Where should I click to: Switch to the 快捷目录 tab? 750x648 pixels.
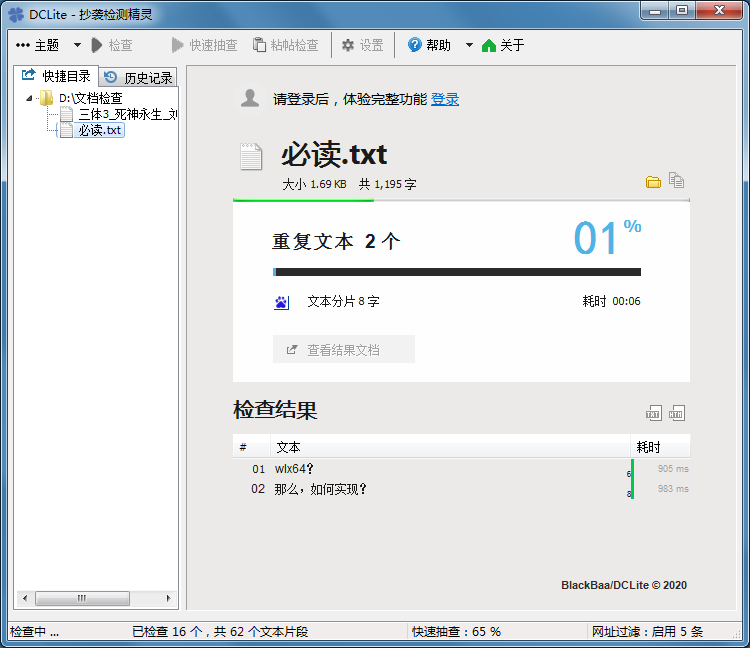56,76
